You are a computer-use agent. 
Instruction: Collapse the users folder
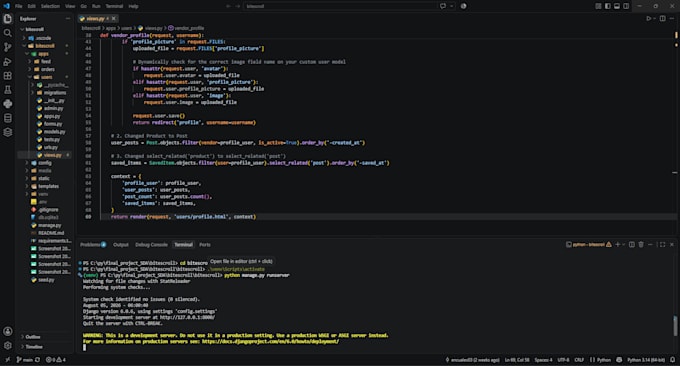(30, 77)
